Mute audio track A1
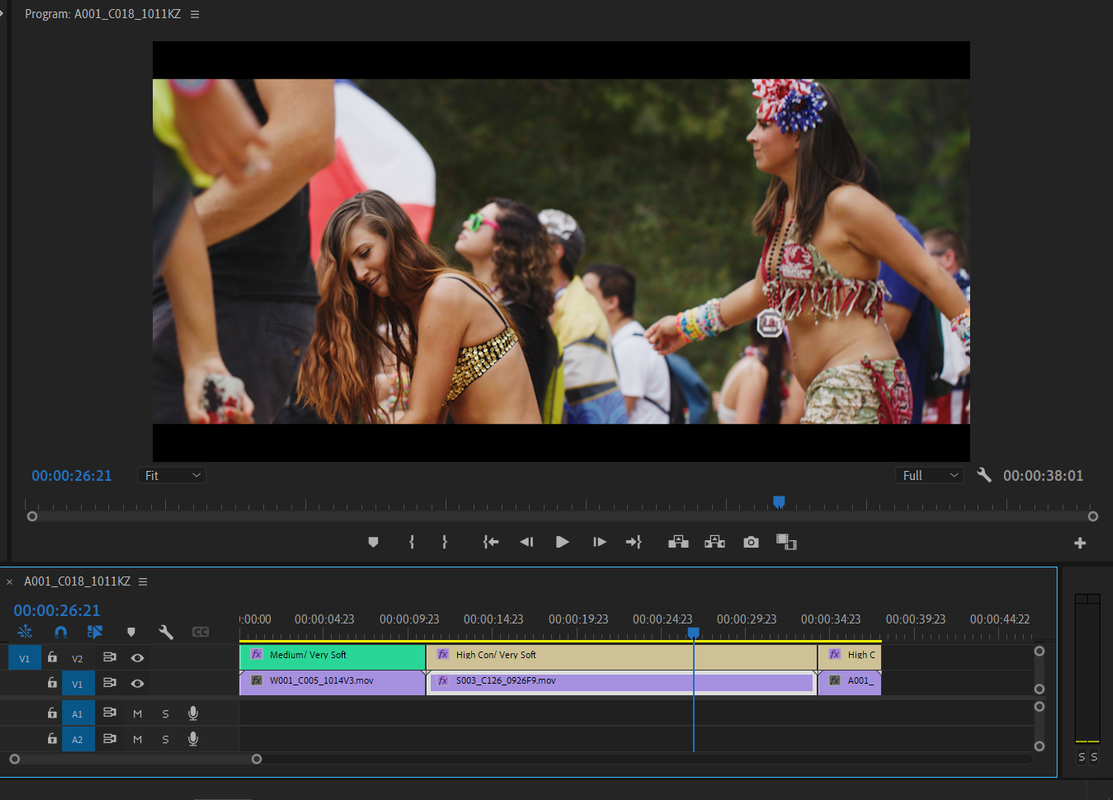Image resolution: width=1113 pixels, height=800 pixels. tap(137, 713)
